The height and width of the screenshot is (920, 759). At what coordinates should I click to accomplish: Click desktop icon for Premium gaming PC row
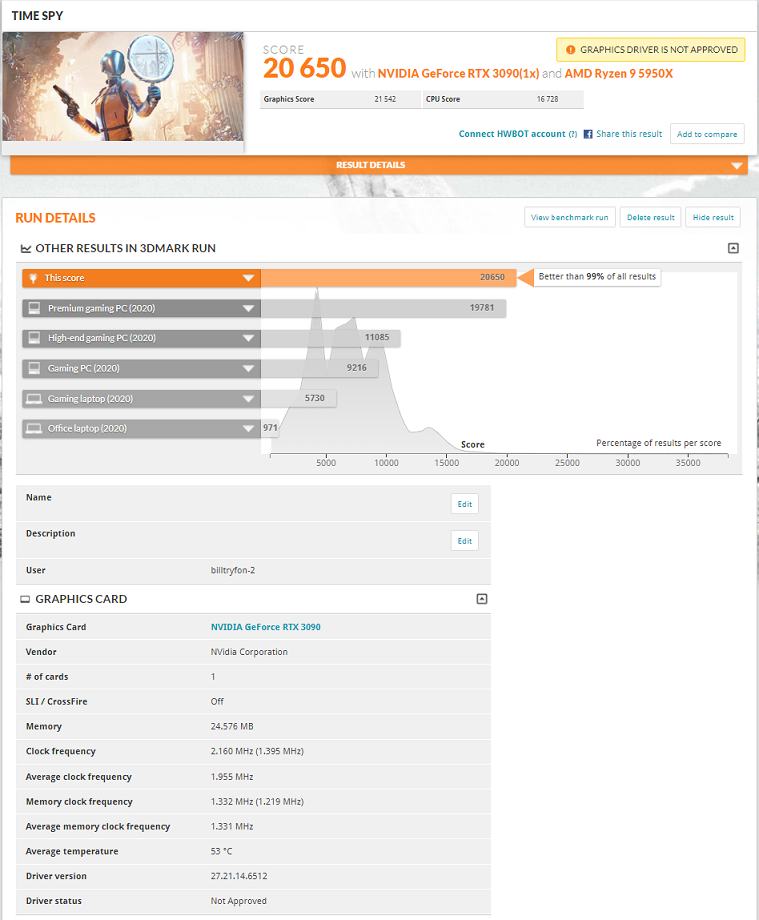click(x=34, y=308)
